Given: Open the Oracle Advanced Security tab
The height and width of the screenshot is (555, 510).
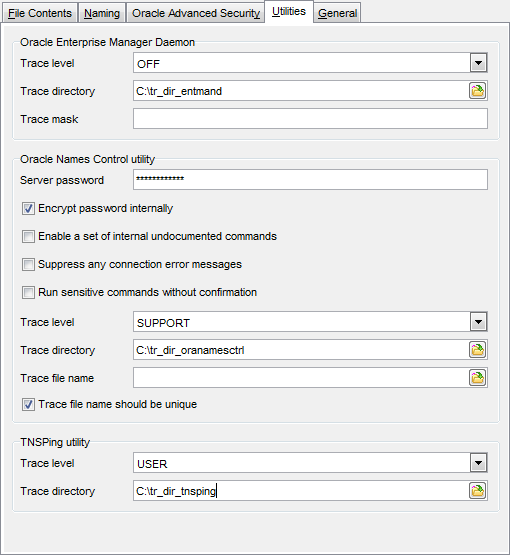Looking at the screenshot, I should click(196, 13).
